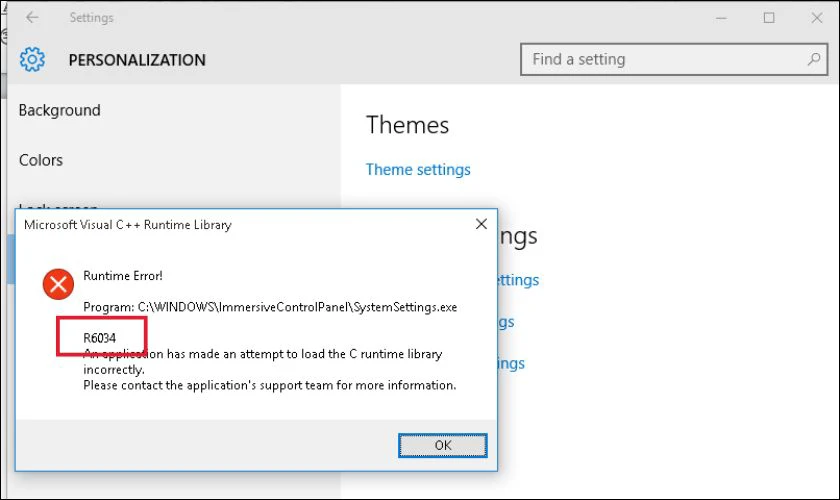
Task: Click the 'Please contact the application's support team' line
Action: tap(269, 385)
